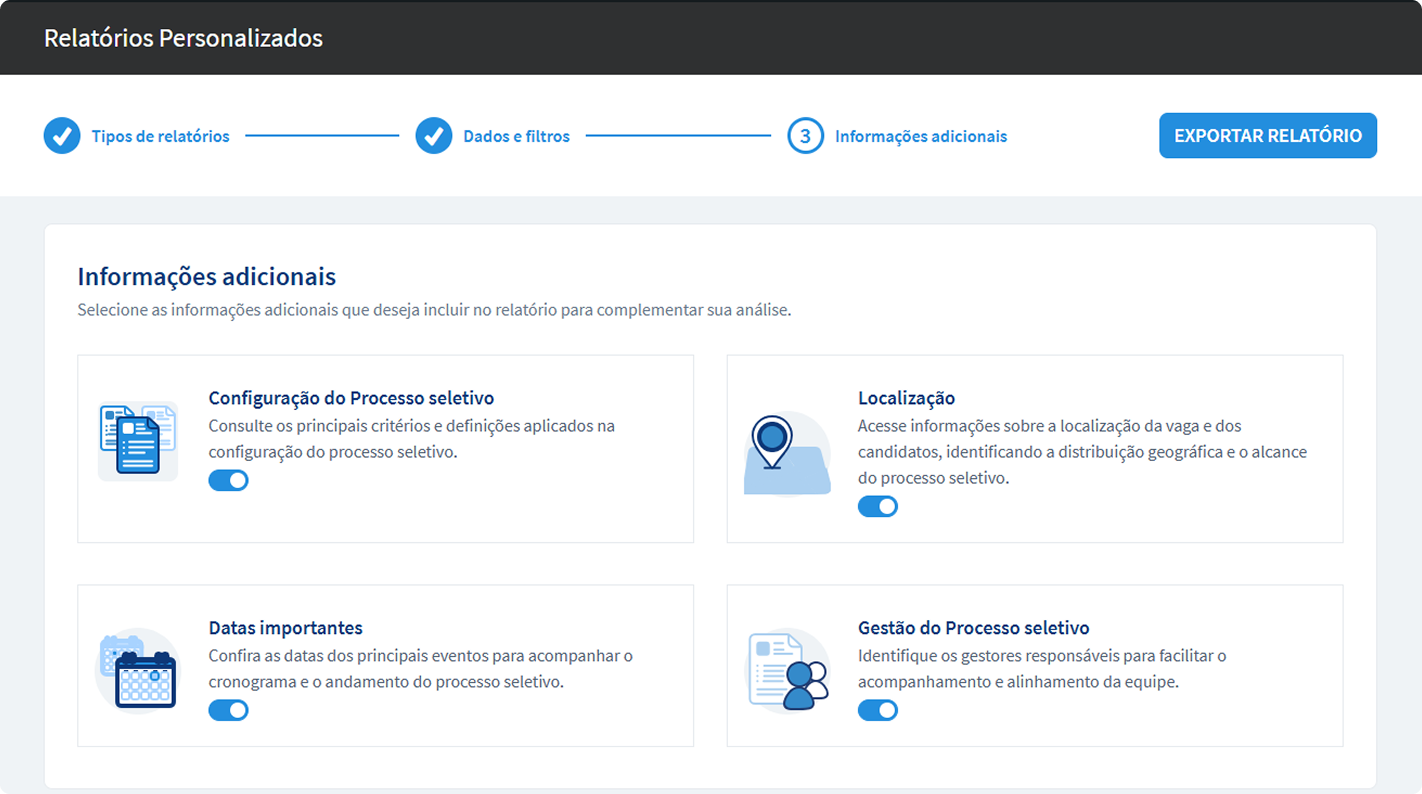Image resolution: width=1422 pixels, height=794 pixels.
Task: Click the checkmark icon for Tipos de relatórios
Action: click(62, 136)
